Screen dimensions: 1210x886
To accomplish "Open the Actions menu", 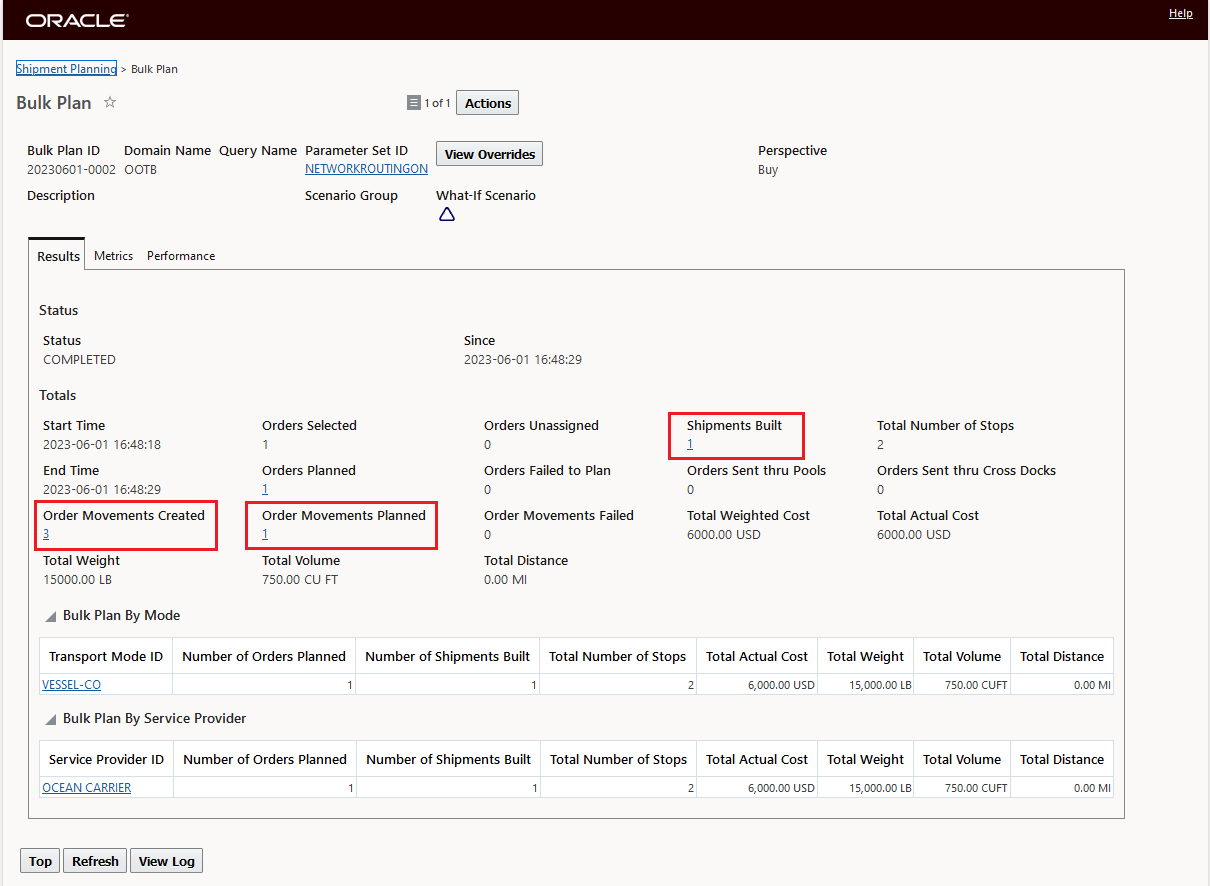I will click(x=488, y=103).
